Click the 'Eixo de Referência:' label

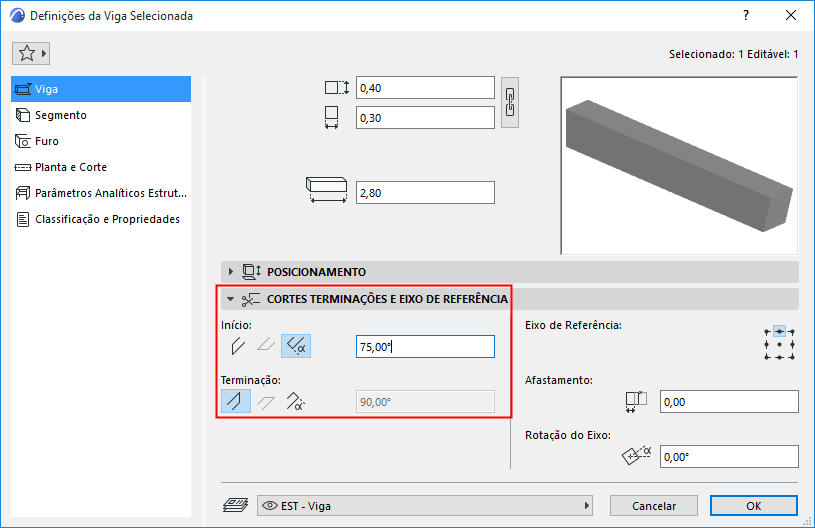click(x=573, y=325)
